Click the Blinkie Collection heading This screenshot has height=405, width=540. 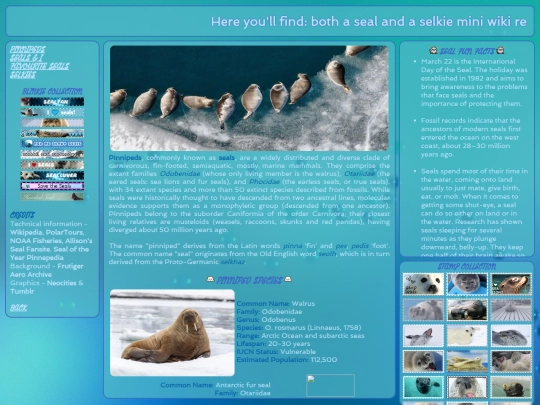click(x=52, y=91)
